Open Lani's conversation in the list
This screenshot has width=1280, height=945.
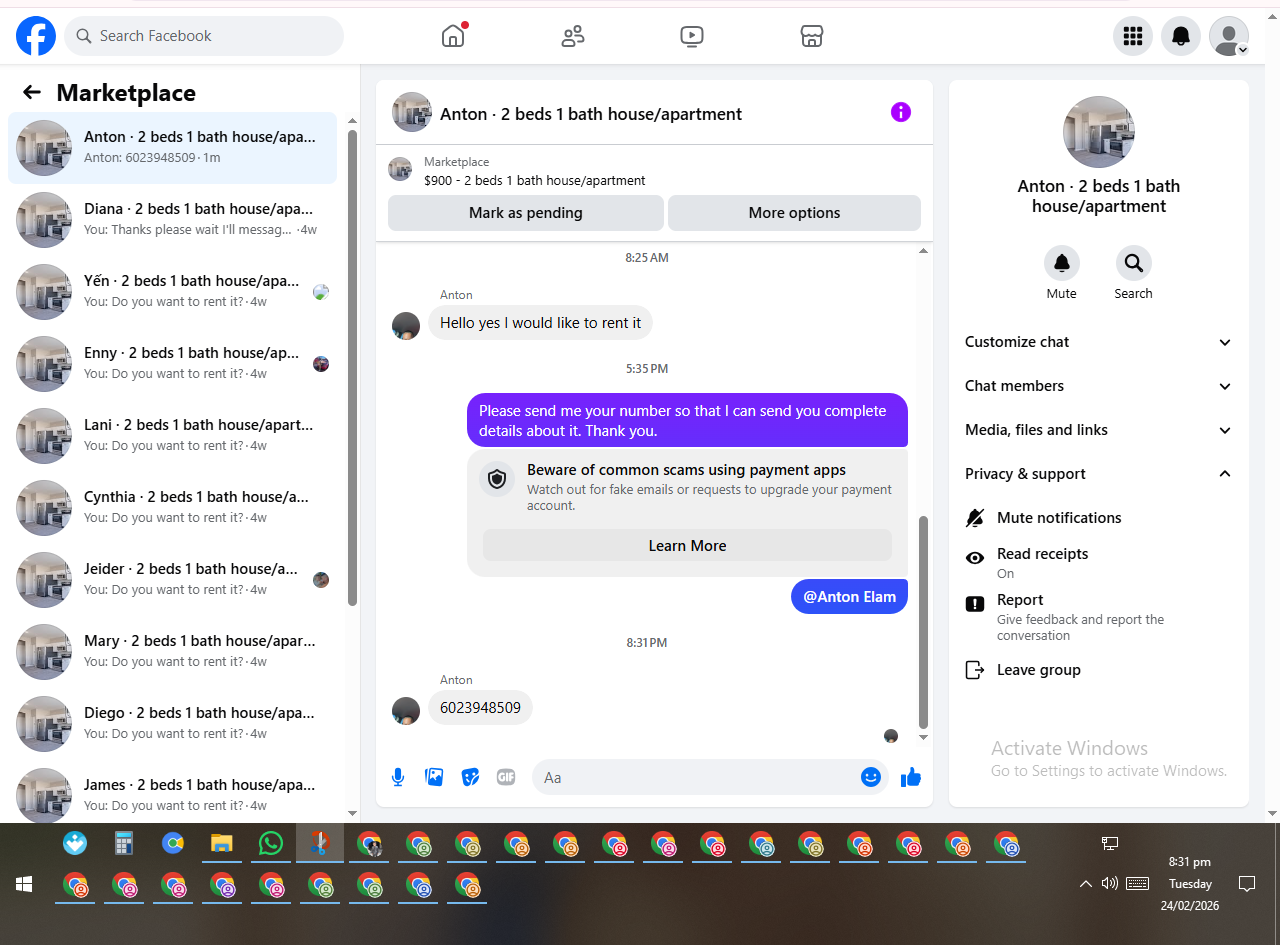pyautogui.click(x=172, y=436)
